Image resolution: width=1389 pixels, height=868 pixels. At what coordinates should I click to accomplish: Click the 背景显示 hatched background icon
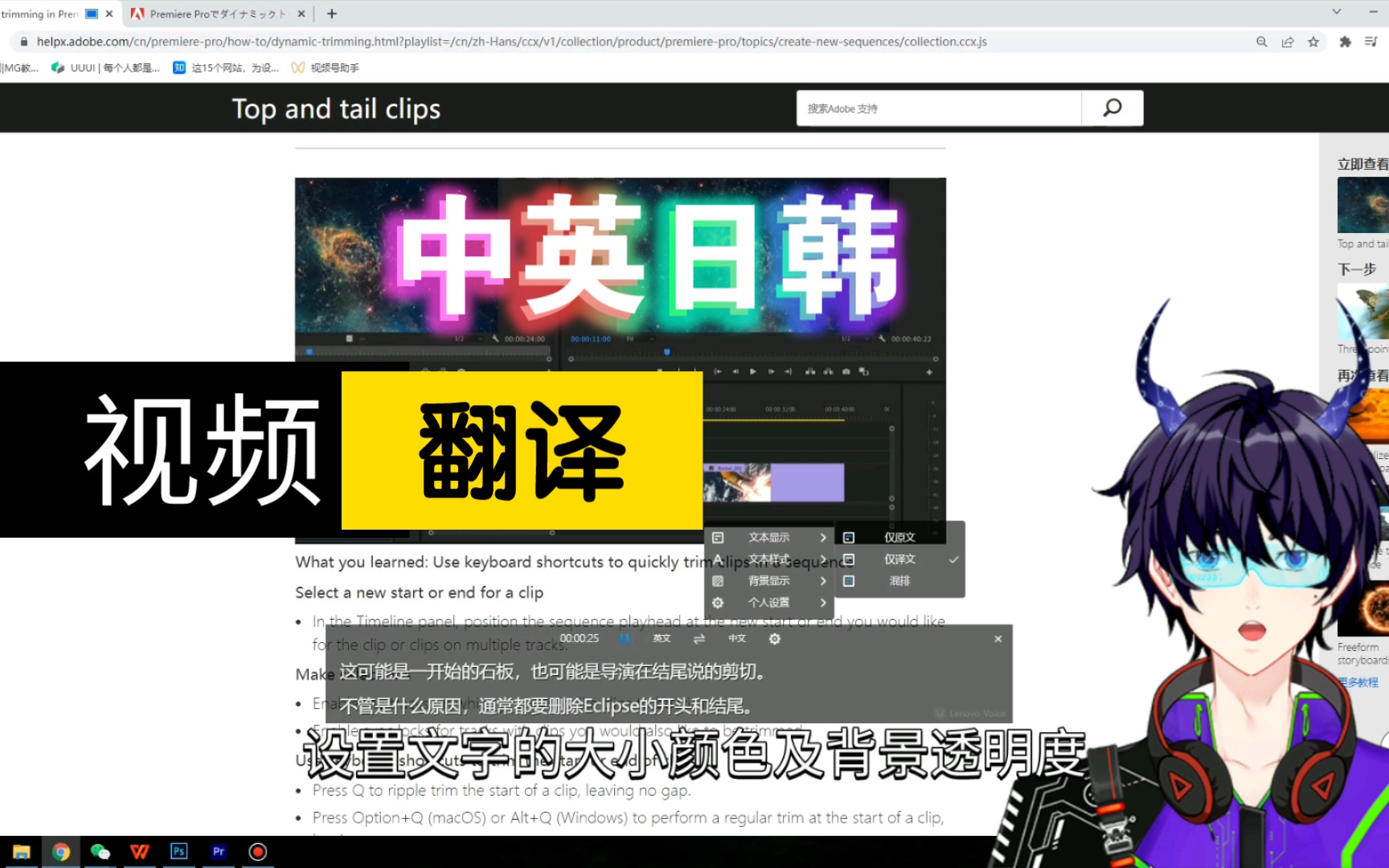(718, 581)
